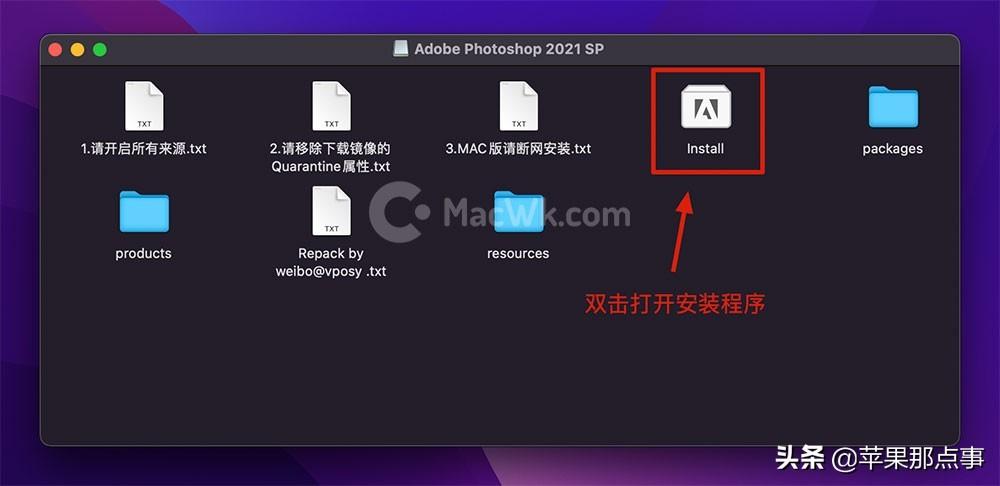Click the 2.请移除下载镜像的 Quarantine属性.txt name
This screenshot has width=1000, height=486.
[330, 158]
